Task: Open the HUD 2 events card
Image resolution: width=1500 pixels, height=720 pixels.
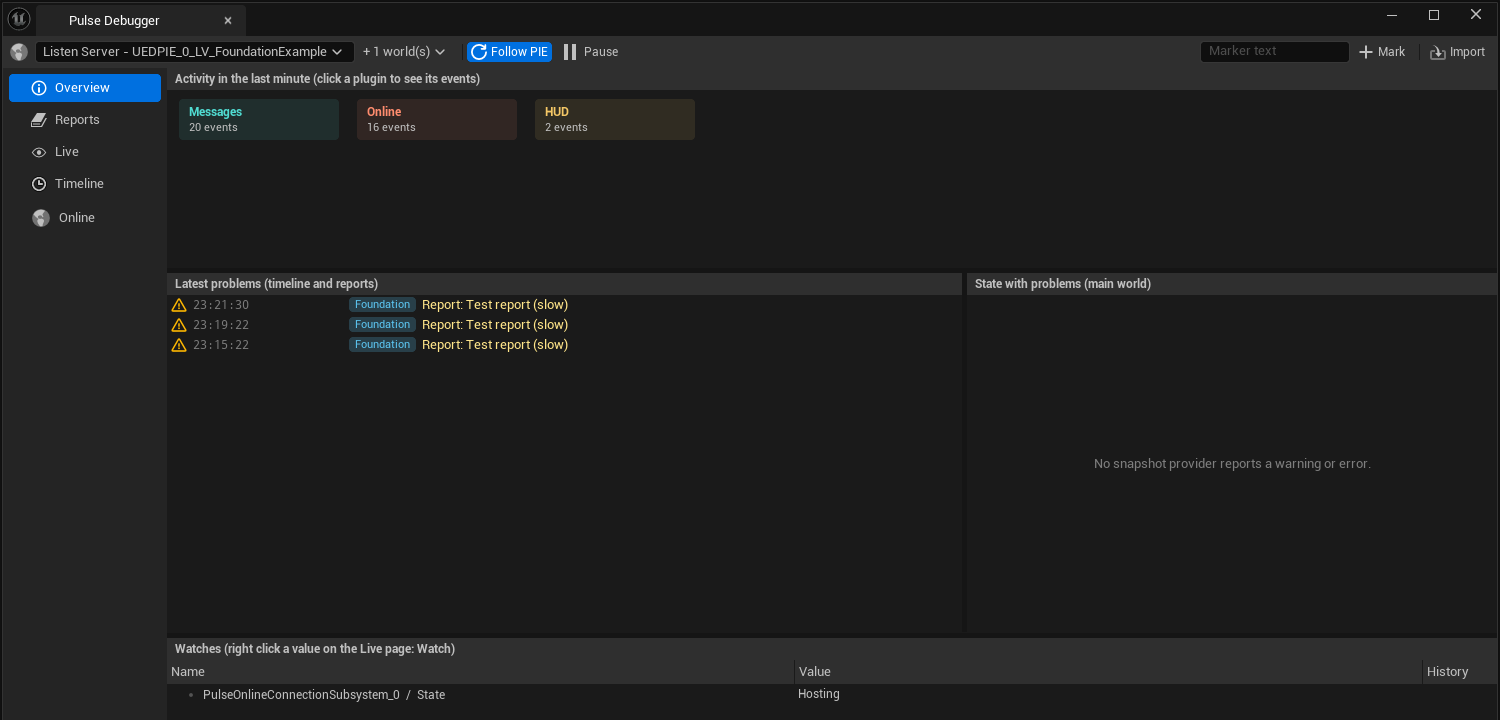Action: [x=615, y=119]
